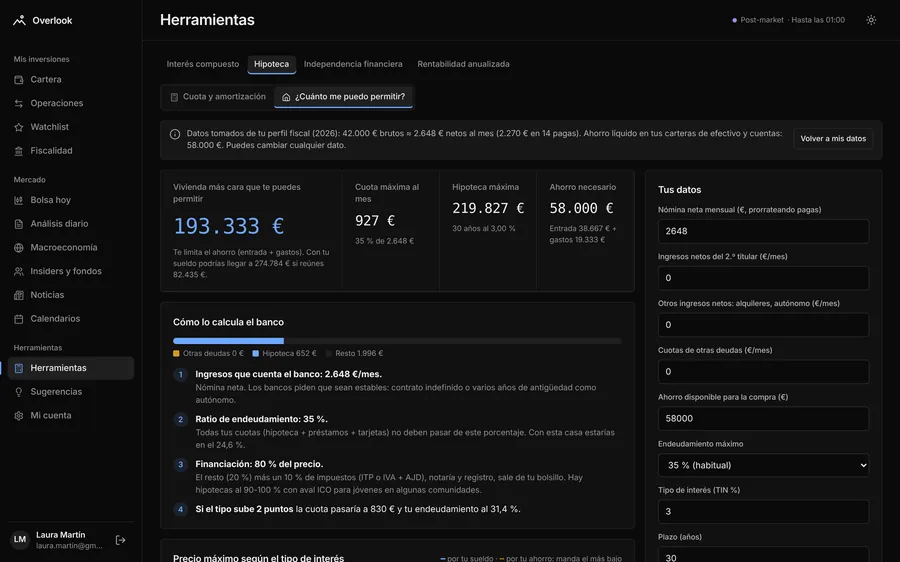Click the Watchlist star icon
This screenshot has height=562, width=900.
[x=18, y=127]
